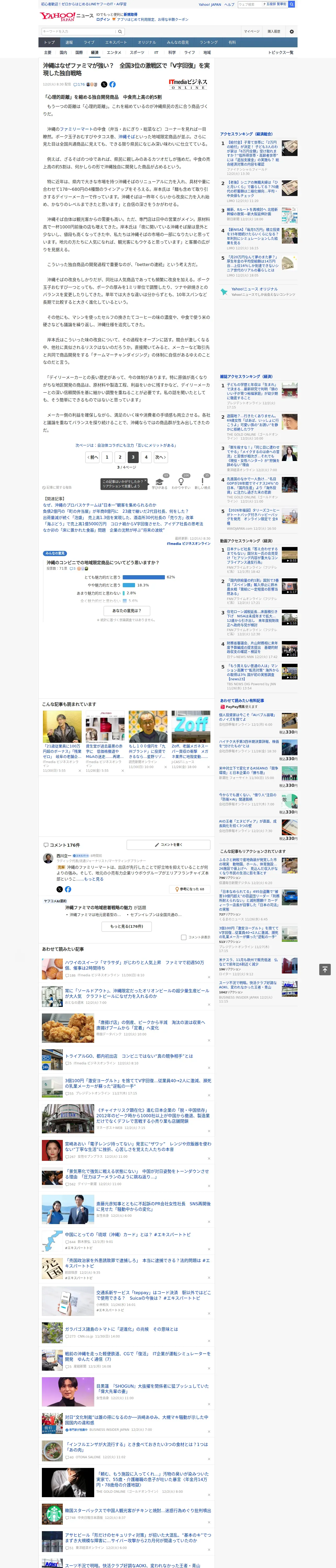Click the 記事に関する報告 report icon link

click(57, 488)
